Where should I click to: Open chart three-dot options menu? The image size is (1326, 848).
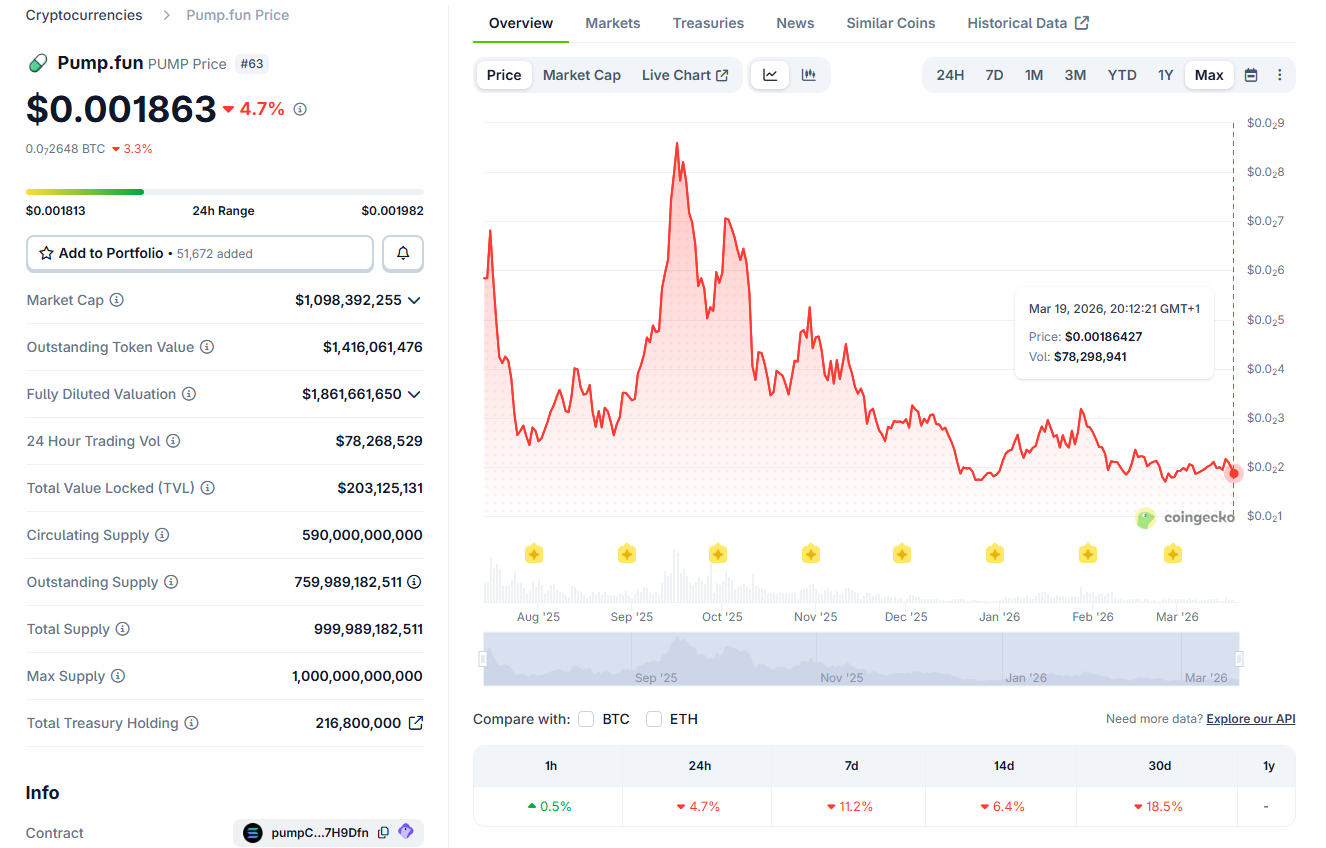(1279, 75)
